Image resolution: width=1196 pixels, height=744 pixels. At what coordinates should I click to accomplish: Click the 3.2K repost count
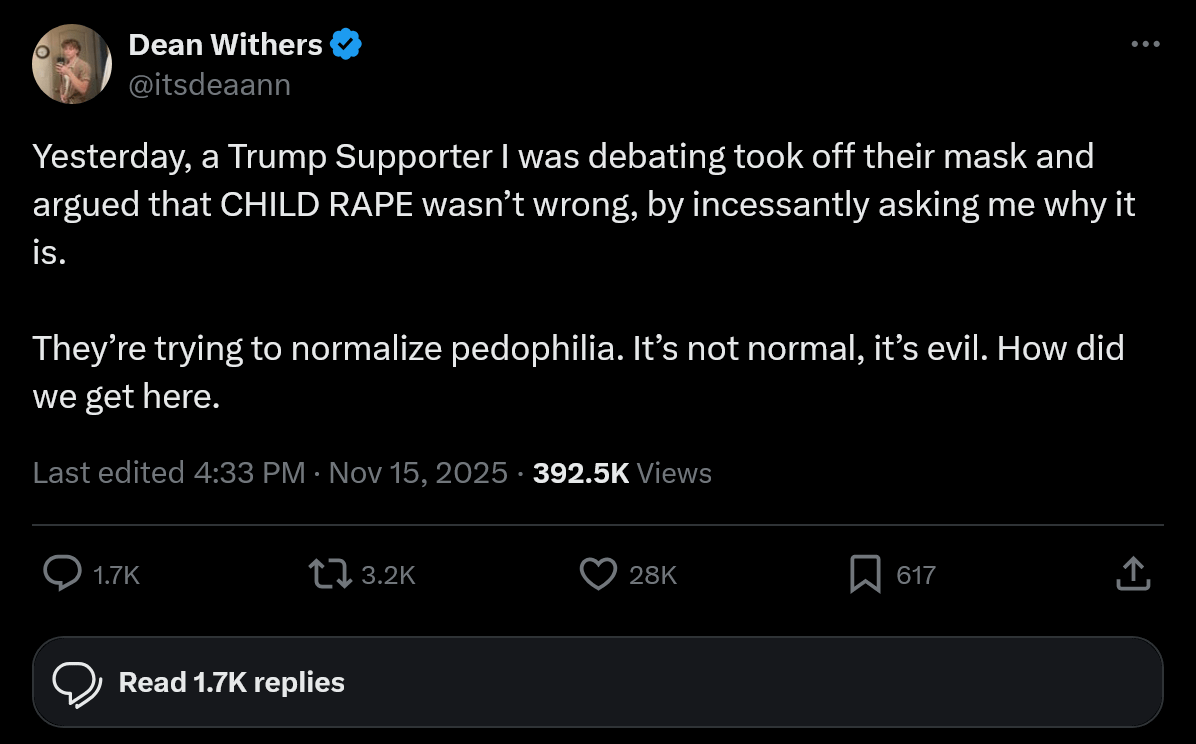387,575
